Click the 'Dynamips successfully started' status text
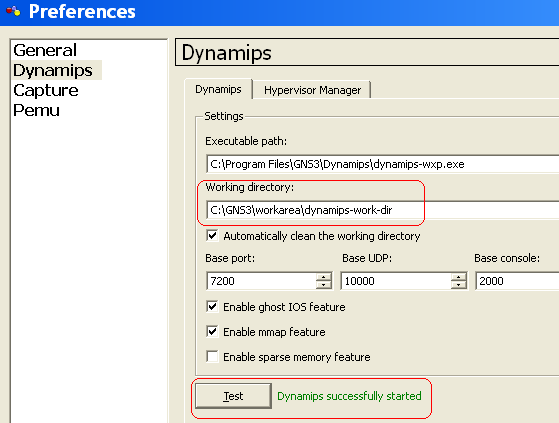The image size is (559, 423). point(349,396)
